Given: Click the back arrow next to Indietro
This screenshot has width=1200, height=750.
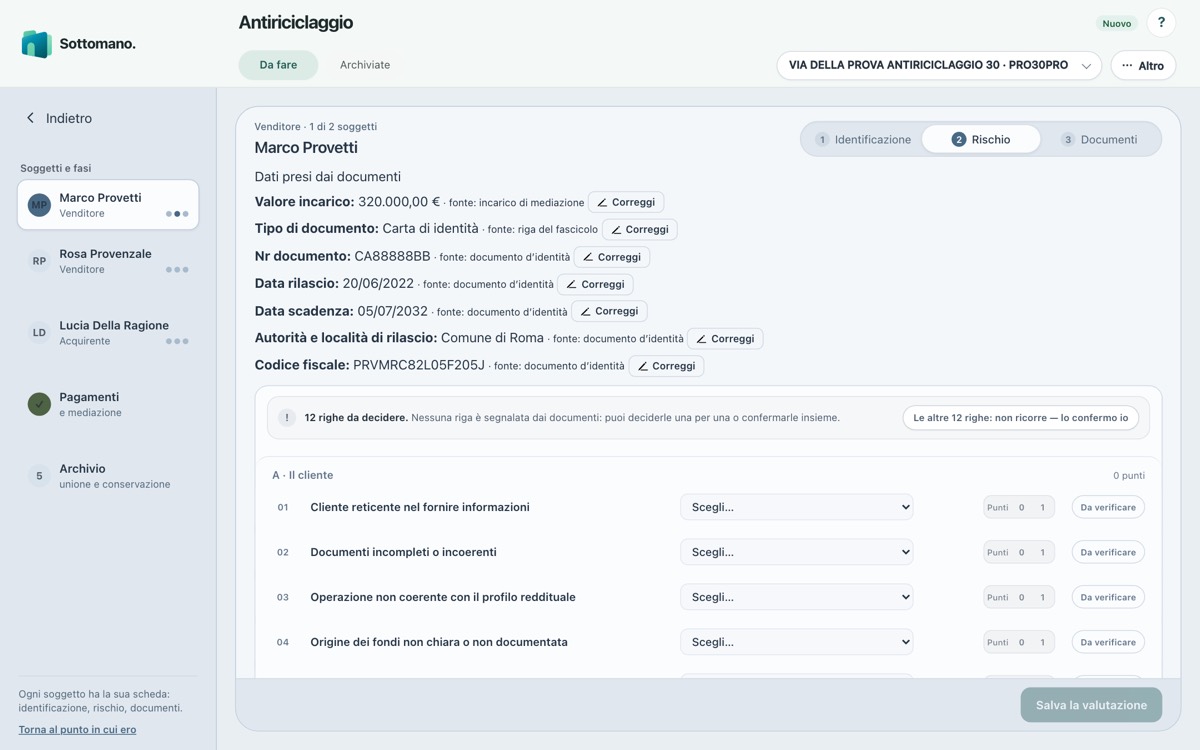Looking at the screenshot, I should click(x=30, y=118).
